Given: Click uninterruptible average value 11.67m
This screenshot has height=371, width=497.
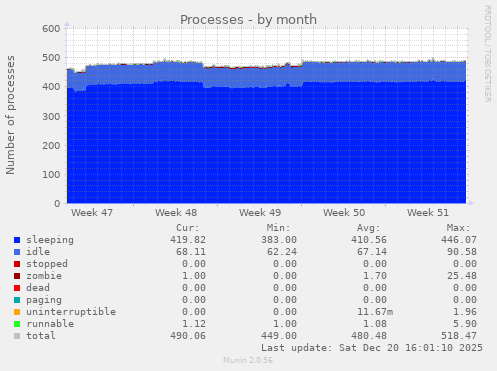Looking at the screenshot, I should pos(375,312).
